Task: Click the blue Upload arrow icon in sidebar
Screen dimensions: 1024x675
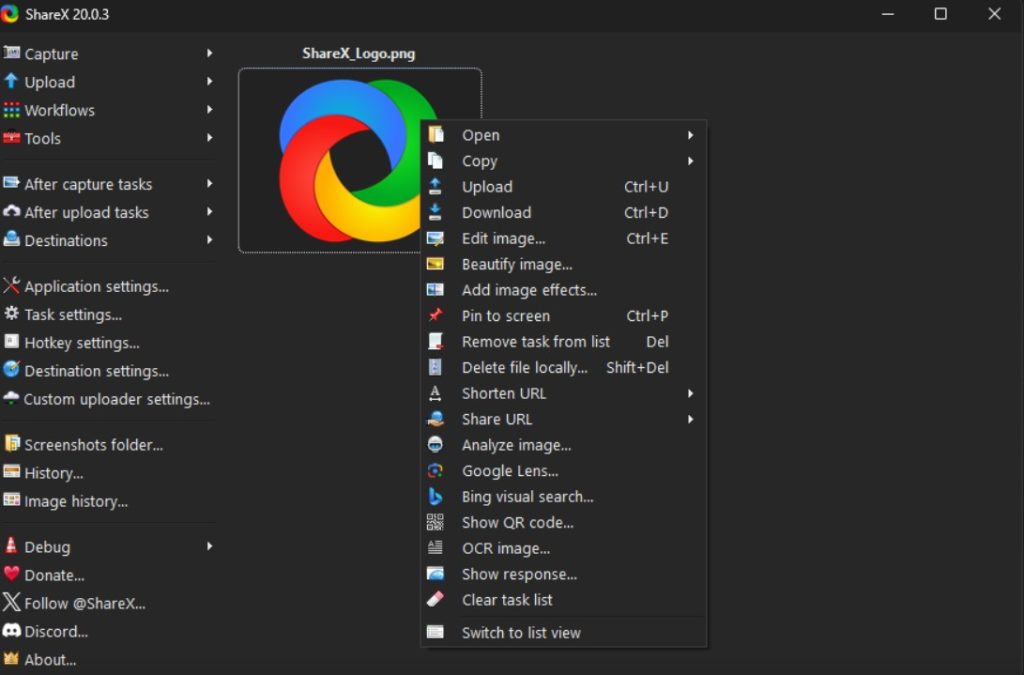Action: pyautogui.click(x=11, y=81)
